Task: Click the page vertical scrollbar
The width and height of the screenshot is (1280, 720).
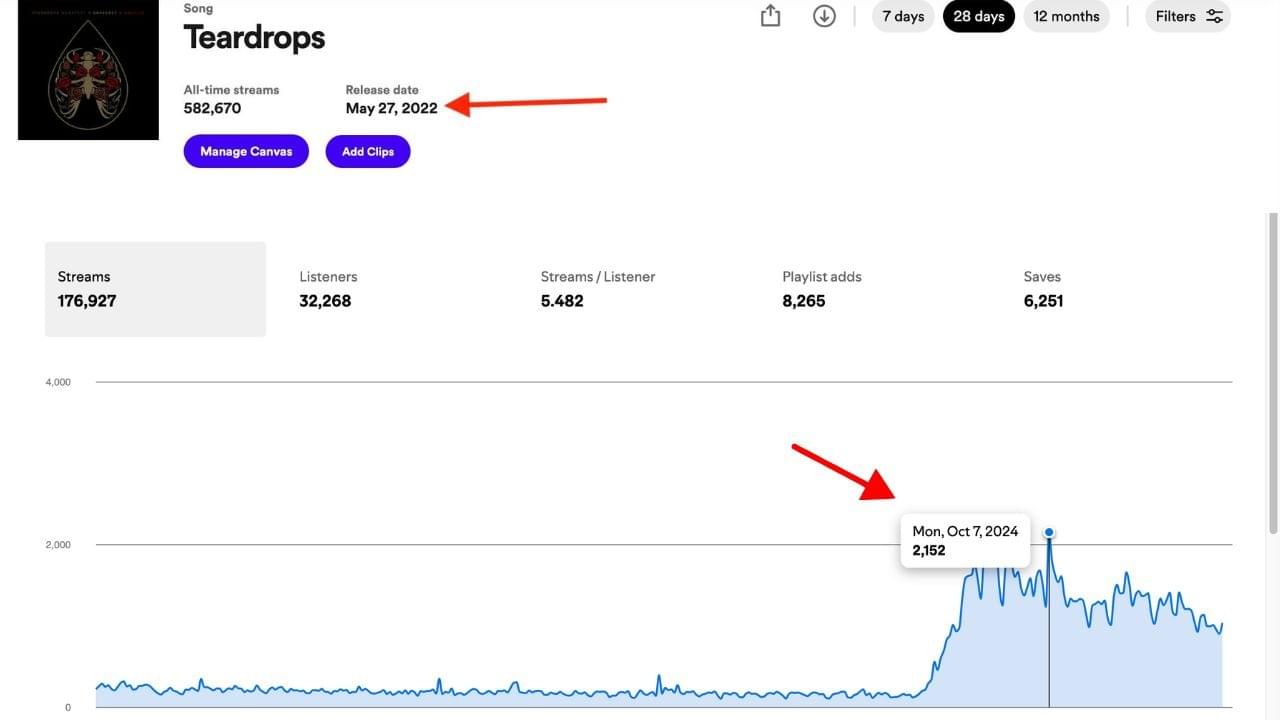Action: pos(1272,372)
